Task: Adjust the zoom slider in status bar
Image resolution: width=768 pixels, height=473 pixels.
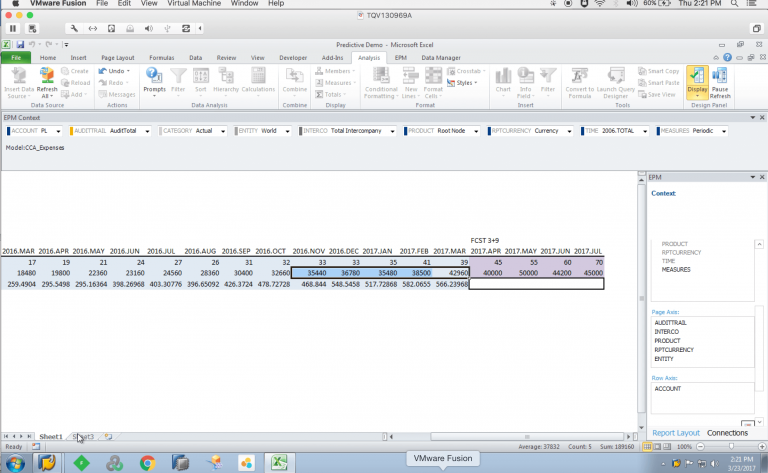Action: tap(731, 447)
